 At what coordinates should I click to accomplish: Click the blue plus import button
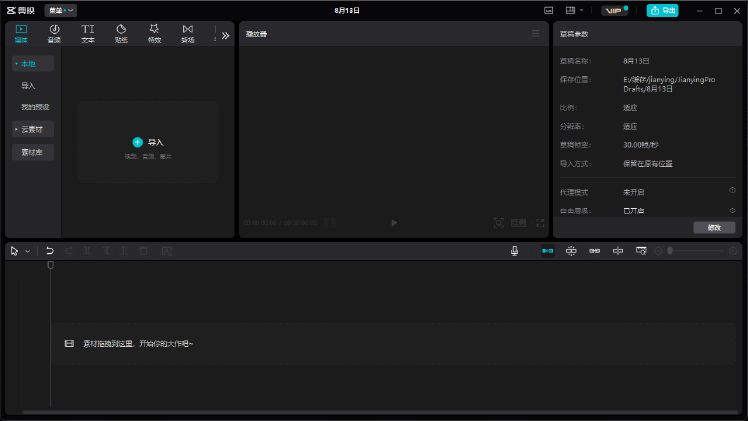(138, 142)
